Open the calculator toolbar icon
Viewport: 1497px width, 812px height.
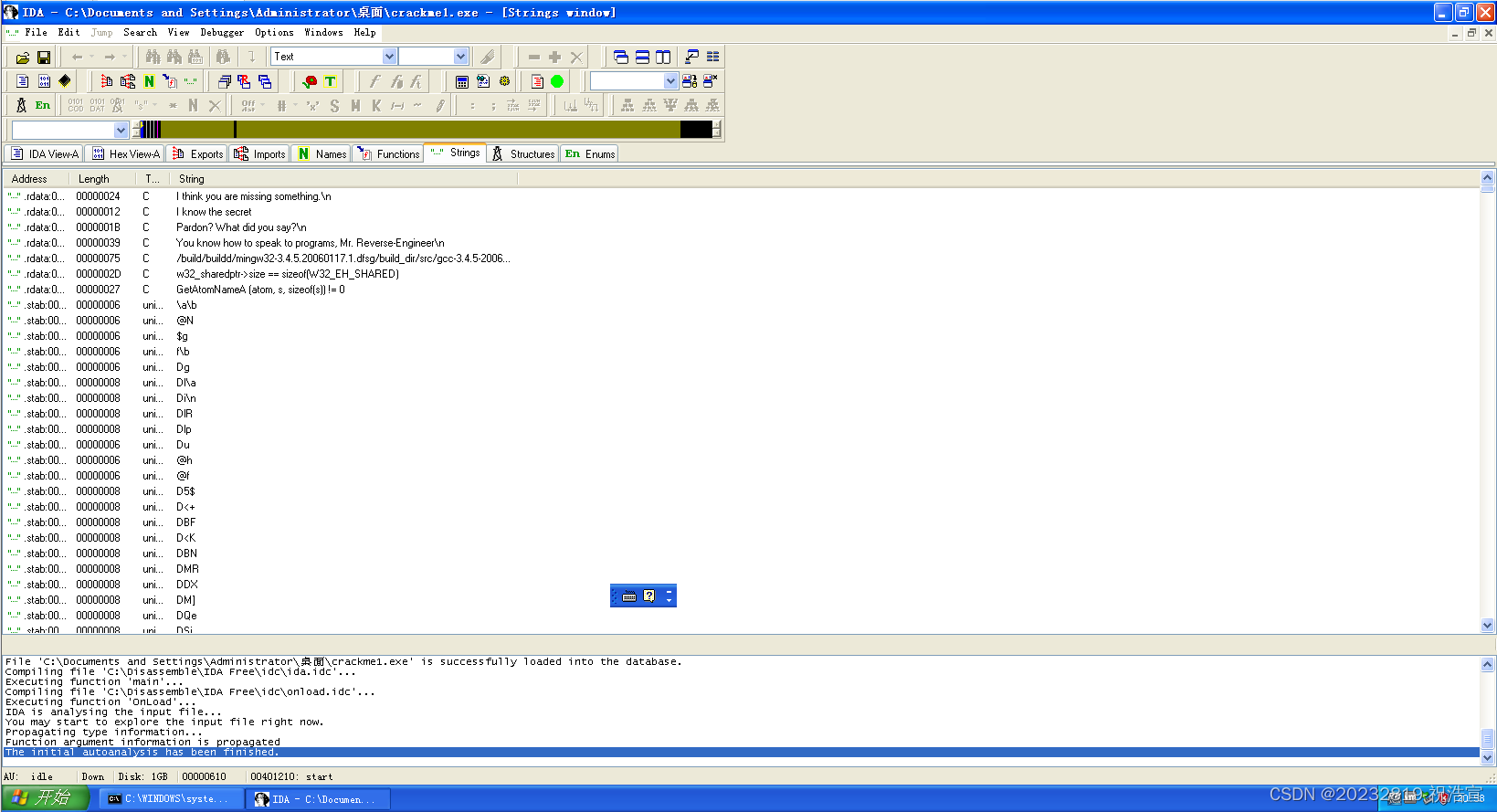tap(462, 81)
